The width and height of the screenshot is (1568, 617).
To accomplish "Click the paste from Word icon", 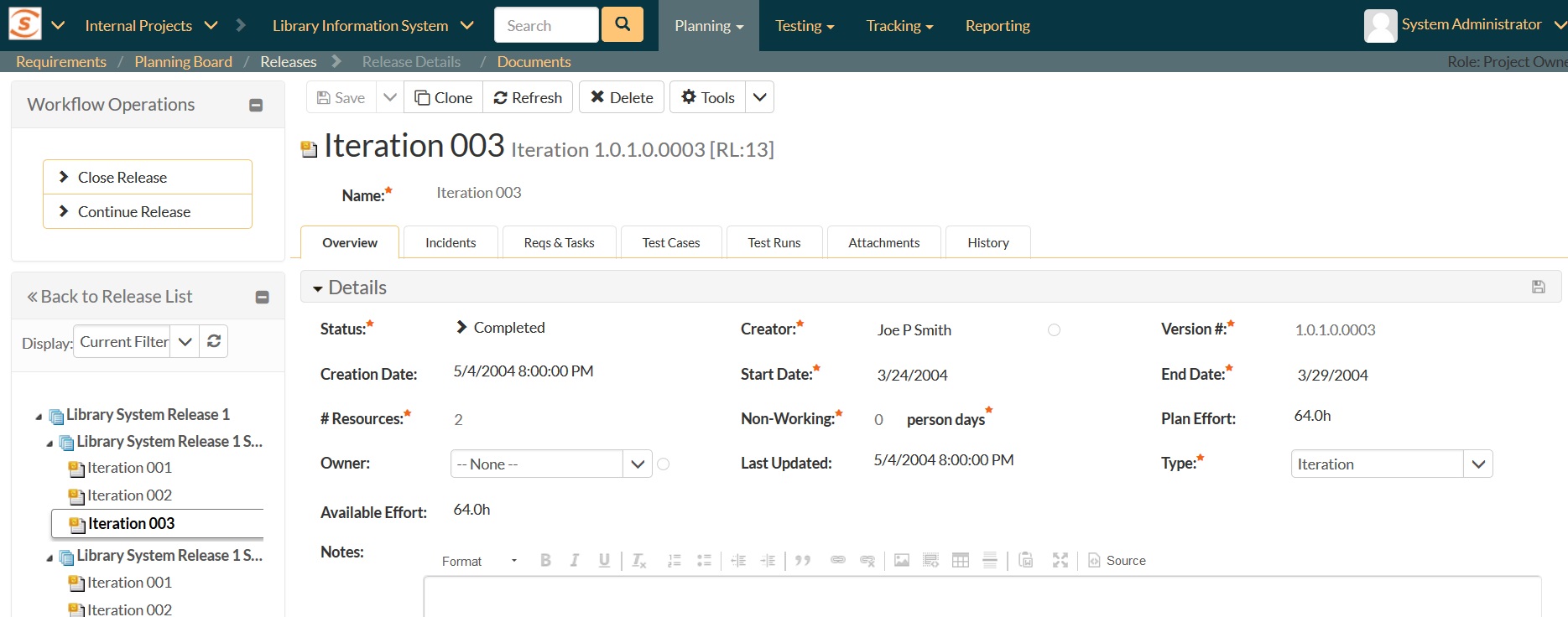I will 1025,560.
